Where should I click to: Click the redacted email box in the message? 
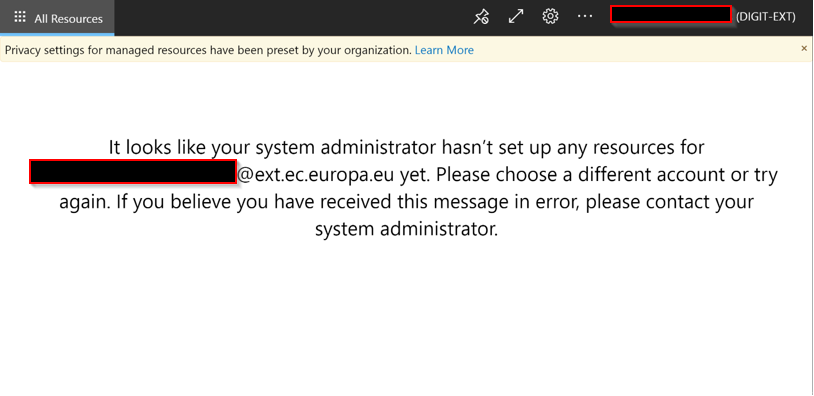[x=133, y=172]
